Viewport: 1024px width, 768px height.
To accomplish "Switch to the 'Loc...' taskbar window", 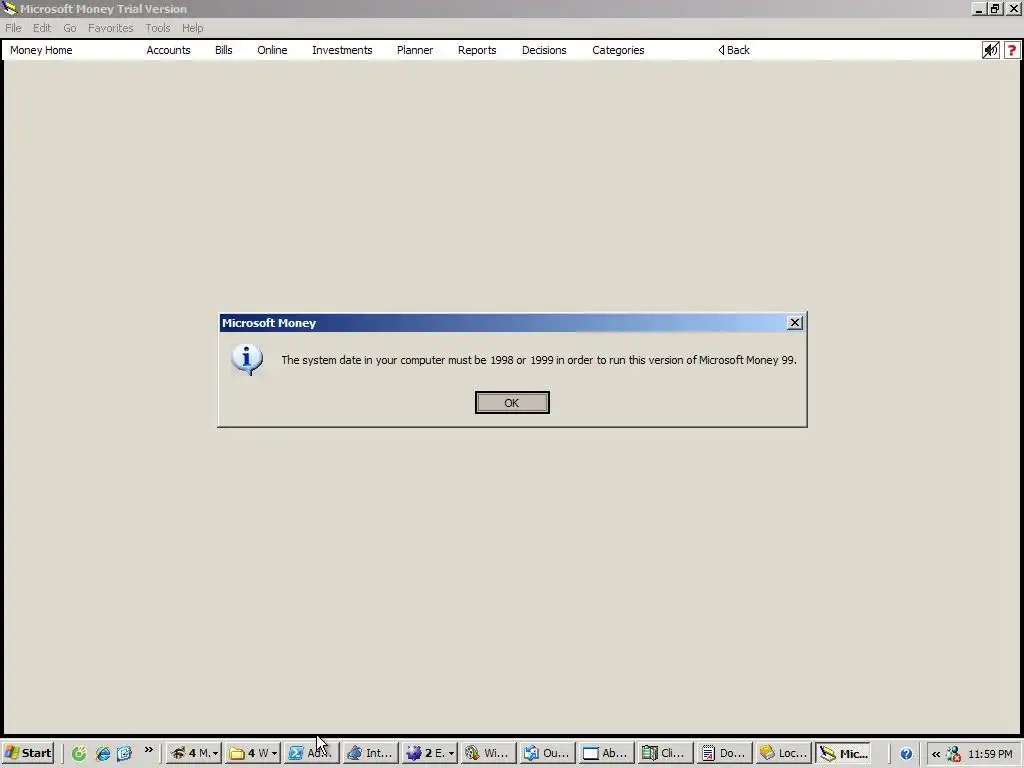I will coord(784,753).
